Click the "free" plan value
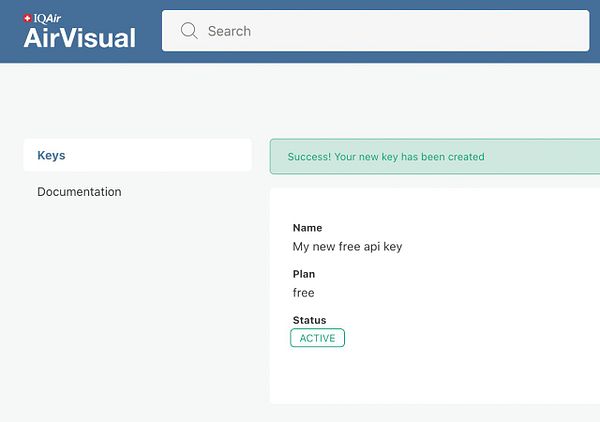 click(303, 293)
